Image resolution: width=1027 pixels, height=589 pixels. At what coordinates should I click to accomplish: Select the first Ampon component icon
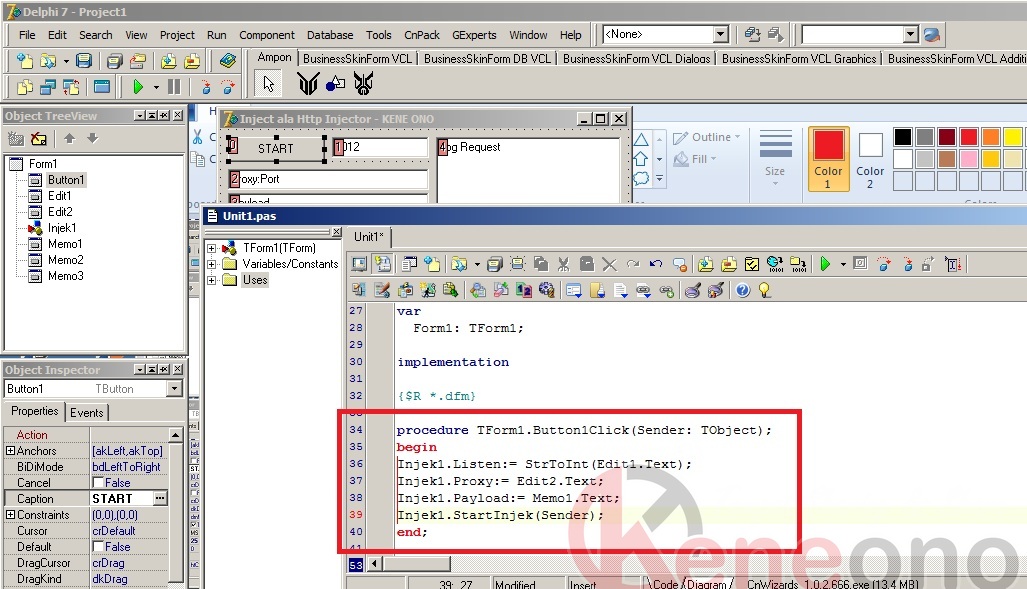(x=308, y=83)
